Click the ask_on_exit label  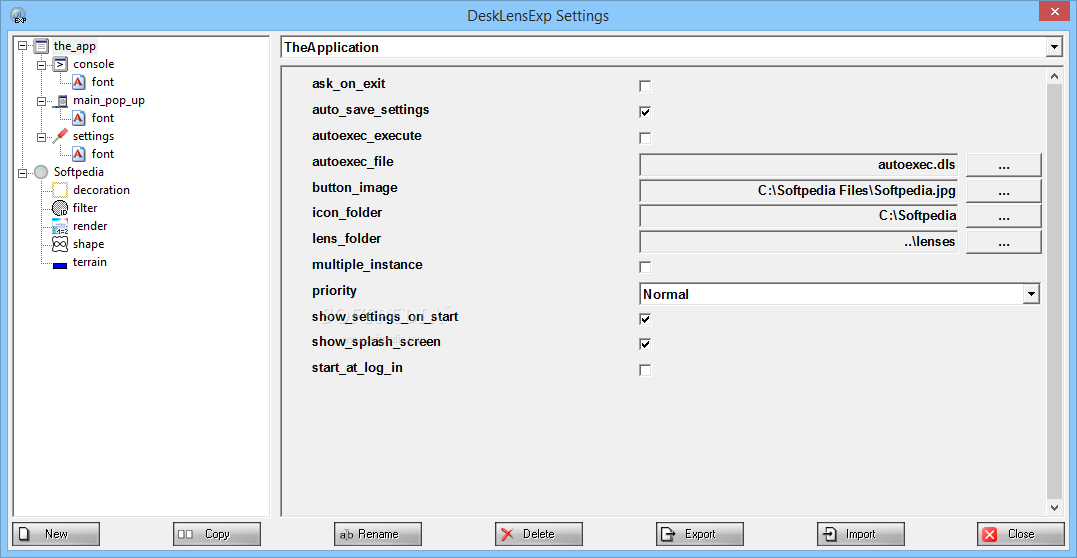tap(349, 84)
